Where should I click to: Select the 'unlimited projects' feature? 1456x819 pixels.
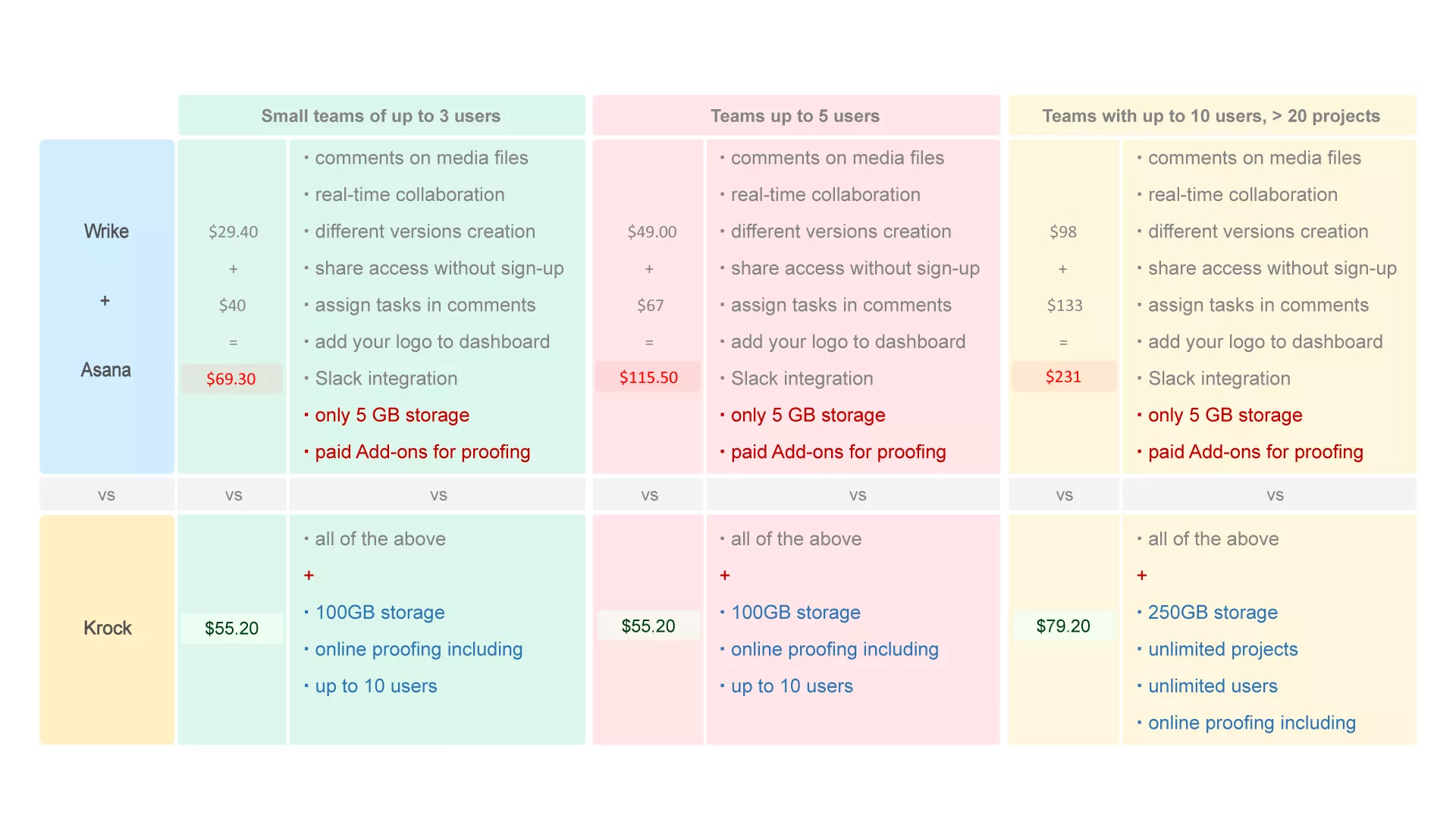1222,649
